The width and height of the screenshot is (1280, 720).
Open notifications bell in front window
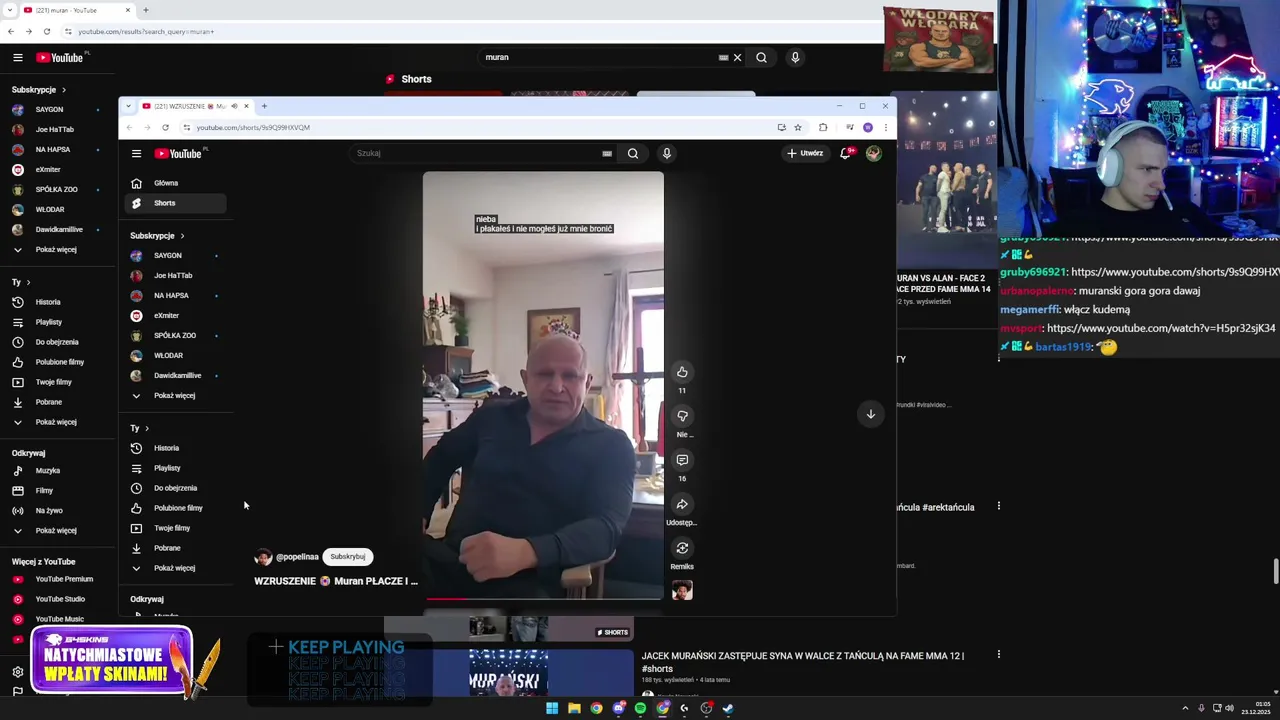(845, 153)
